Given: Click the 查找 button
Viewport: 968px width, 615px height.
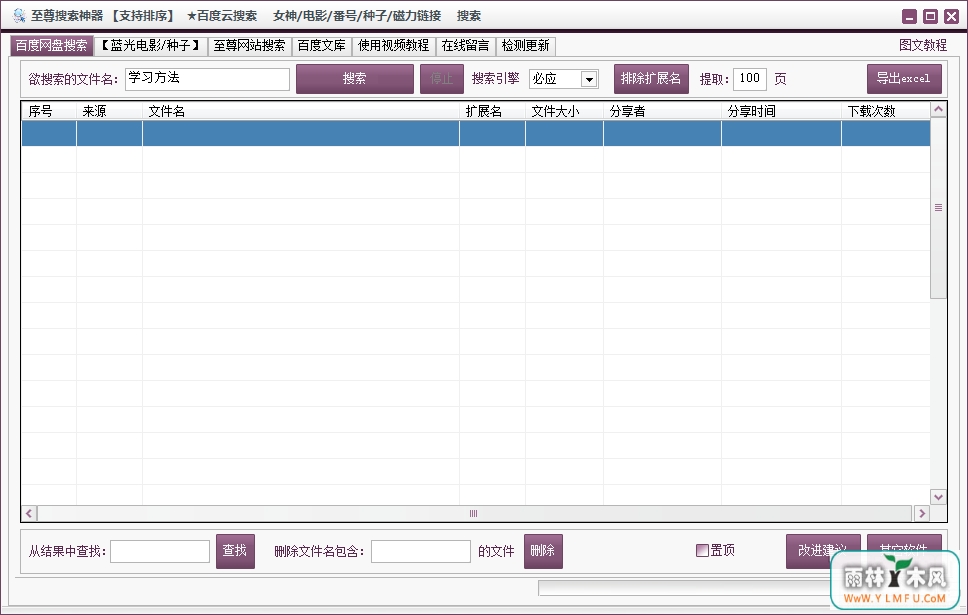Looking at the screenshot, I should click(235, 551).
